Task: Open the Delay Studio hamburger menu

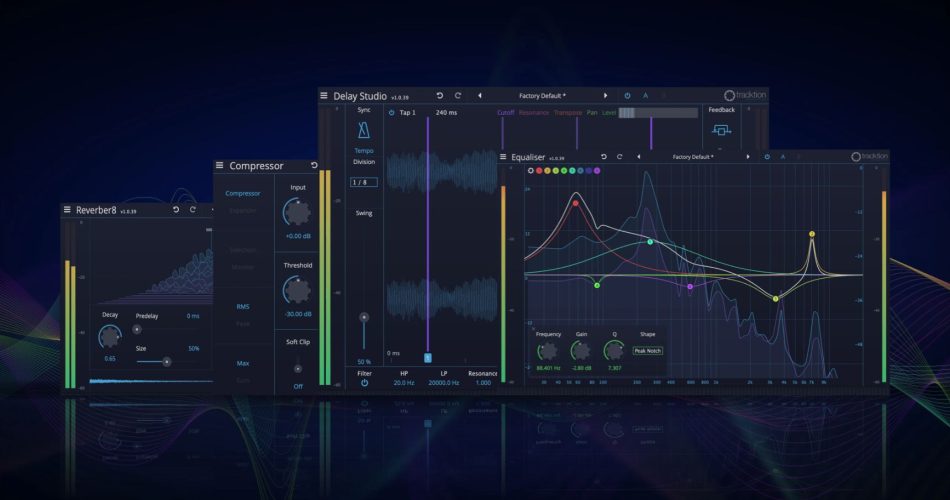Action: pos(324,96)
